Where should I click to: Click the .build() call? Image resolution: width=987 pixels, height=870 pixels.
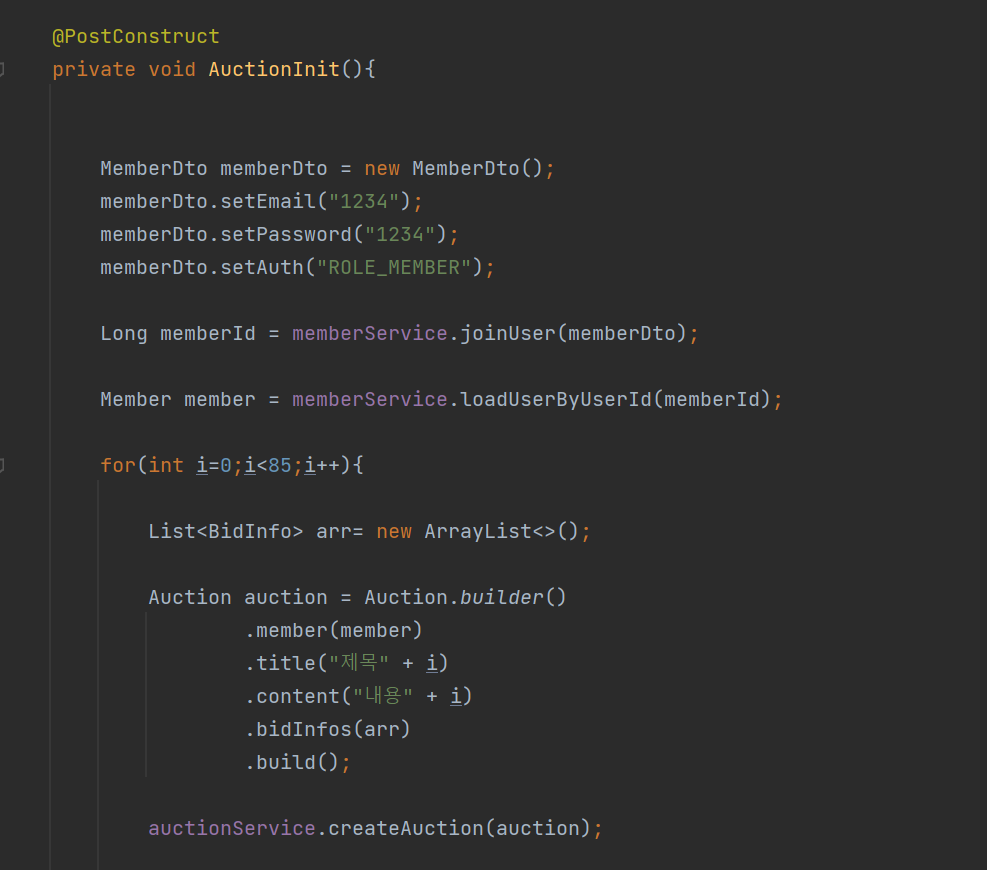coord(292,762)
